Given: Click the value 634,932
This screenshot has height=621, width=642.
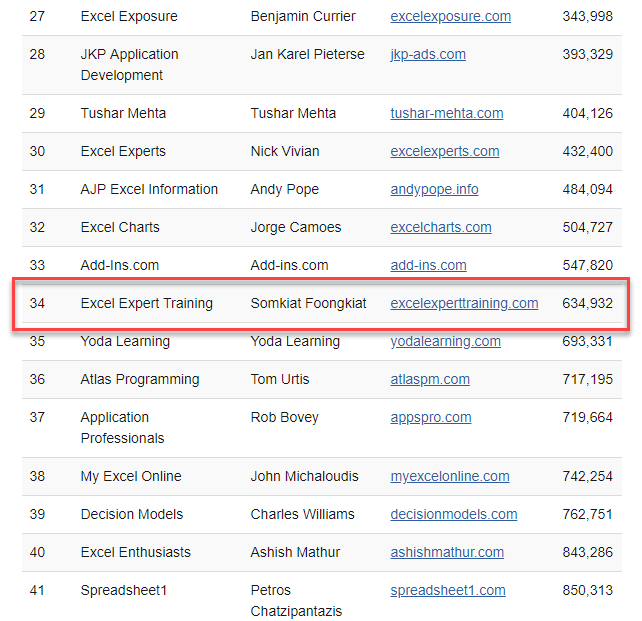Looking at the screenshot, I should point(588,303).
